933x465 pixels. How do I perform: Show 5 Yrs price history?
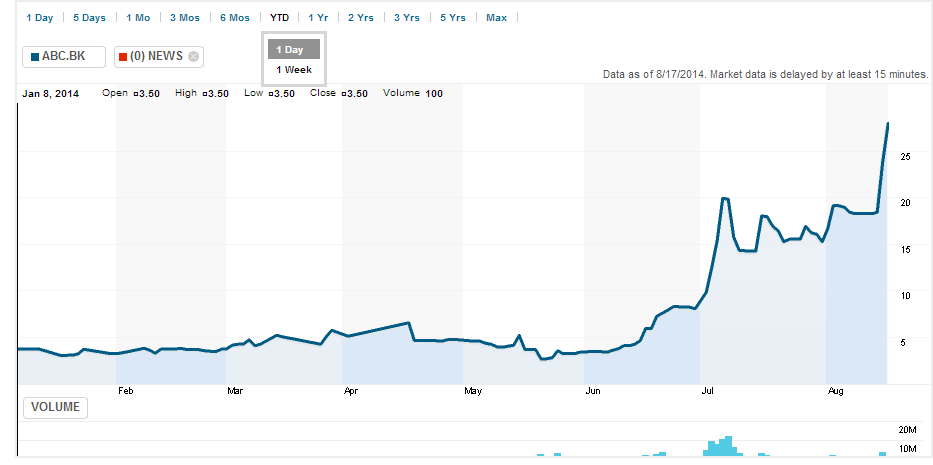[453, 18]
